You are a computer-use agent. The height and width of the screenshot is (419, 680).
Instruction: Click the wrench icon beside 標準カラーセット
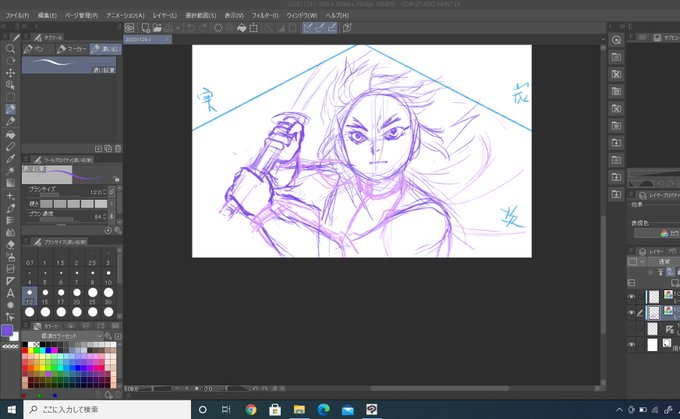click(x=108, y=336)
